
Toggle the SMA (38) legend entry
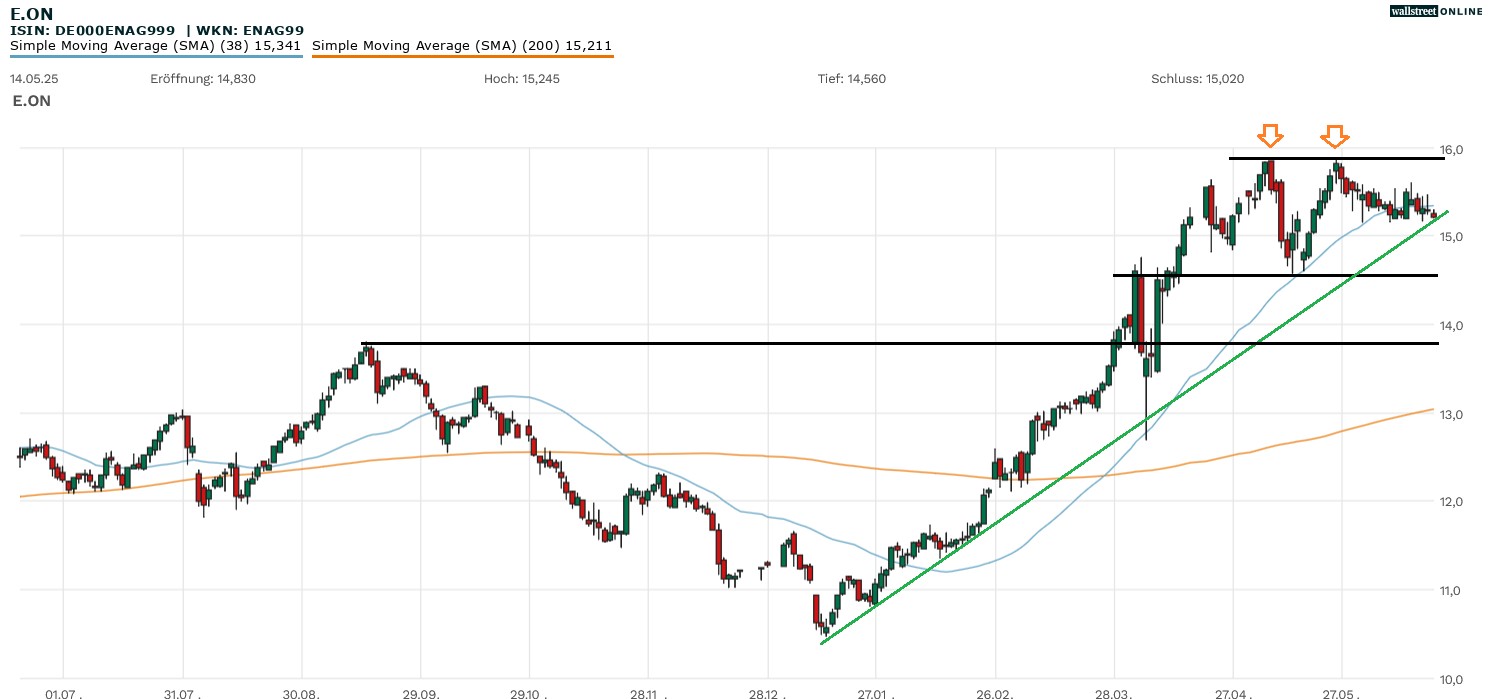pyautogui.click(x=156, y=45)
